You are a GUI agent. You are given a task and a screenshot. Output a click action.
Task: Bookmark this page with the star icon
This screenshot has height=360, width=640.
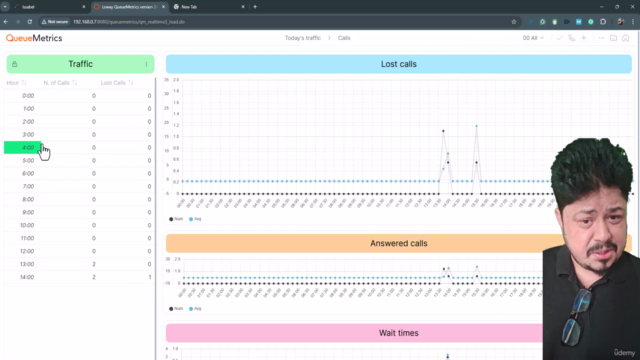pyautogui.click(x=514, y=22)
